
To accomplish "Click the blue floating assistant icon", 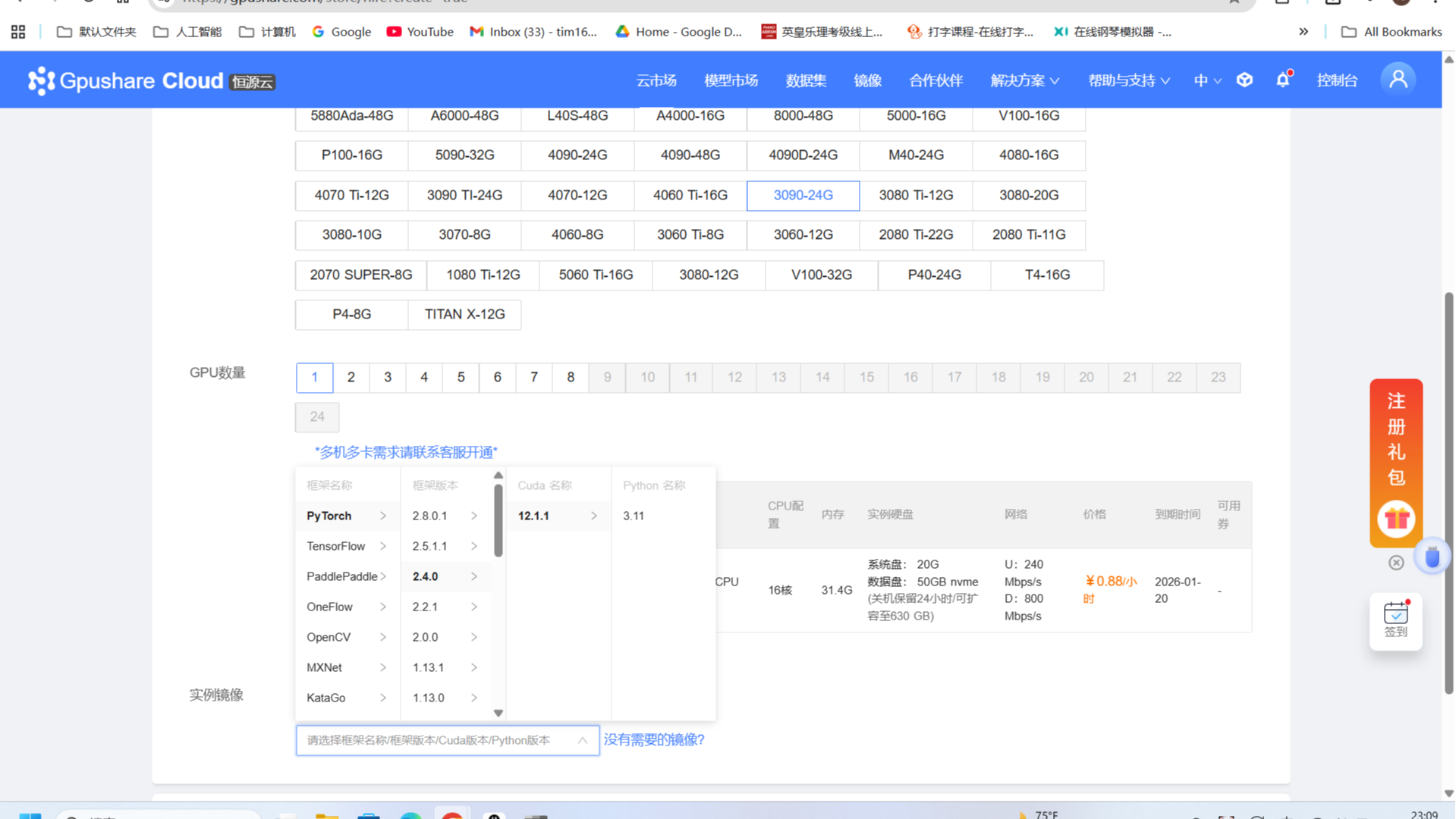I will (x=1432, y=557).
